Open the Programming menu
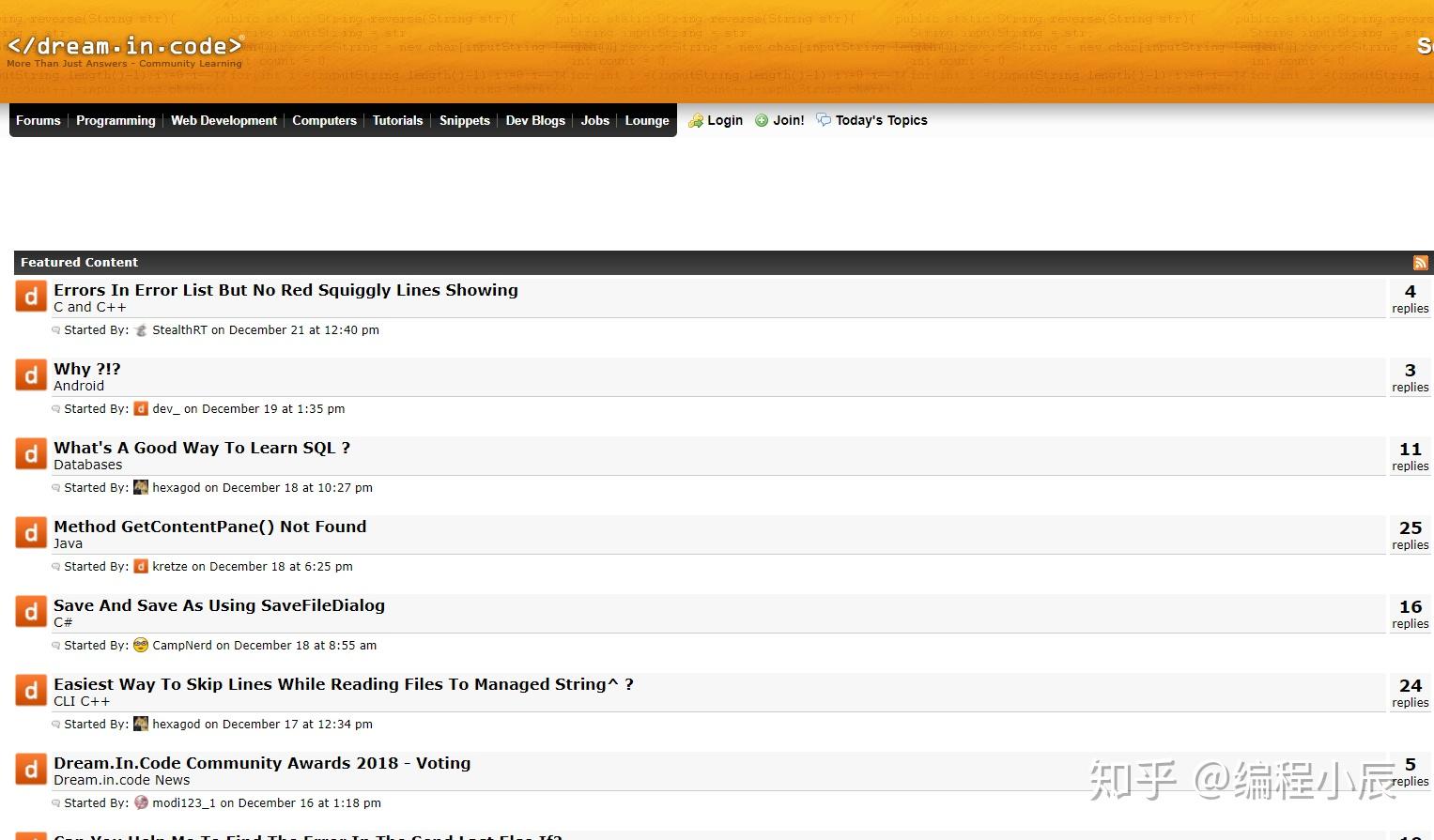This screenshot has height=840, width=1434. (116, 120)
